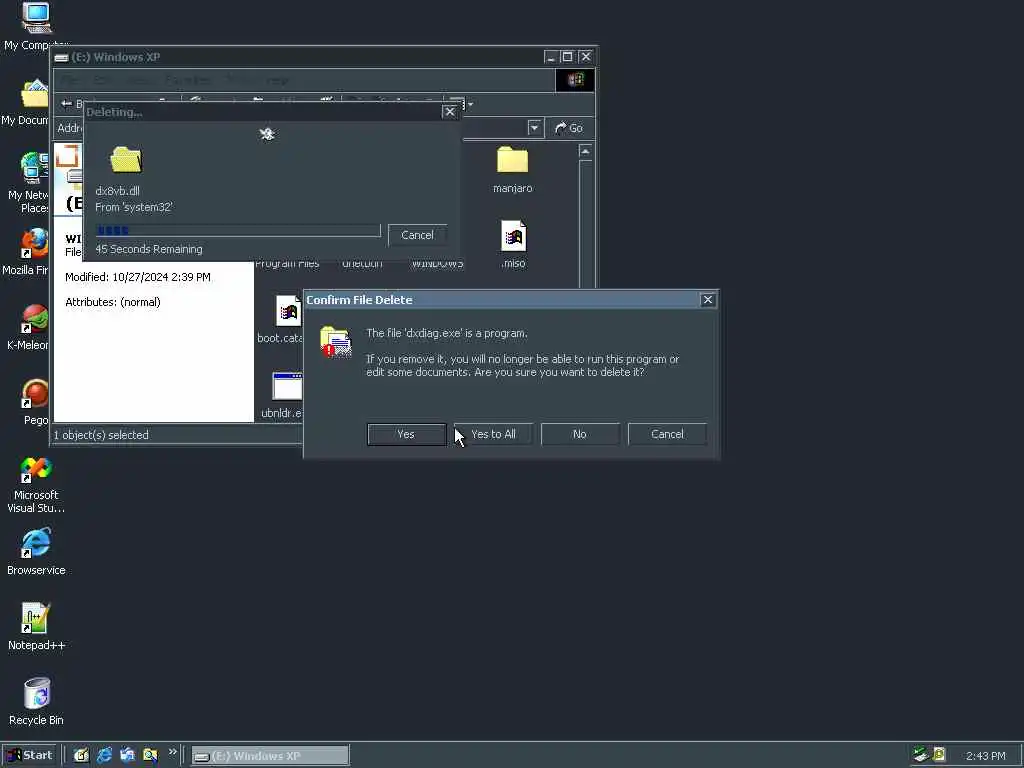Click the confirm delete warning icon
The image size is (1024, 768).
click(x=336, y=342)
